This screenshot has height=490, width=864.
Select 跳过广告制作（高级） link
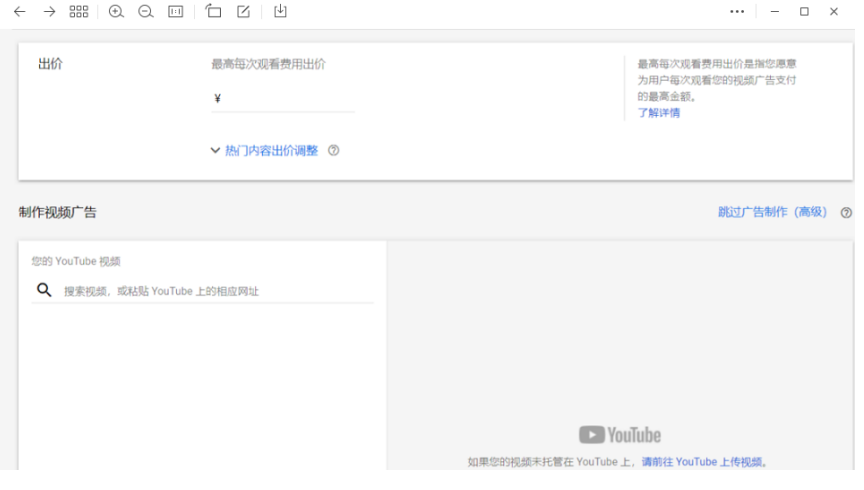click(x=772, y=212)
